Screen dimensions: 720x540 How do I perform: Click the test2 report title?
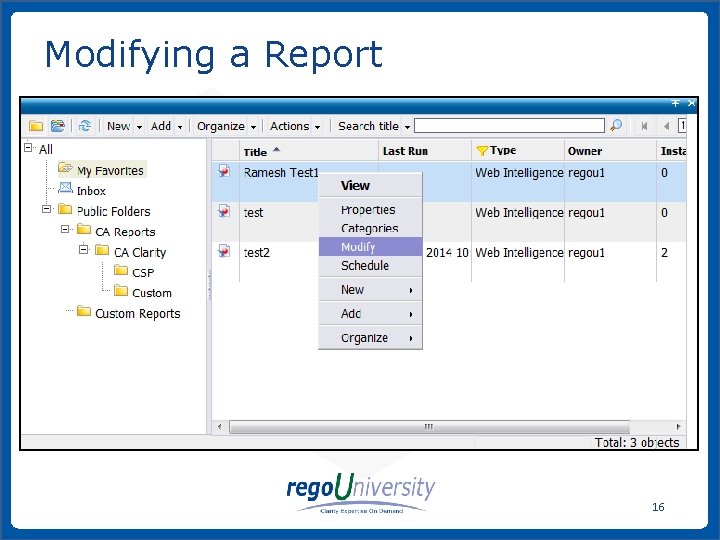[x=257, y=253]
